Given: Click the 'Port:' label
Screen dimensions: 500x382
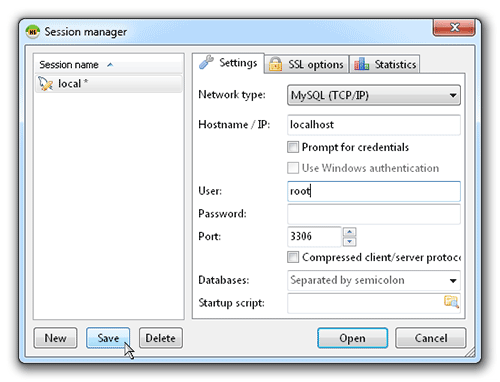Looking at the screenshot, I should [210, 236].
